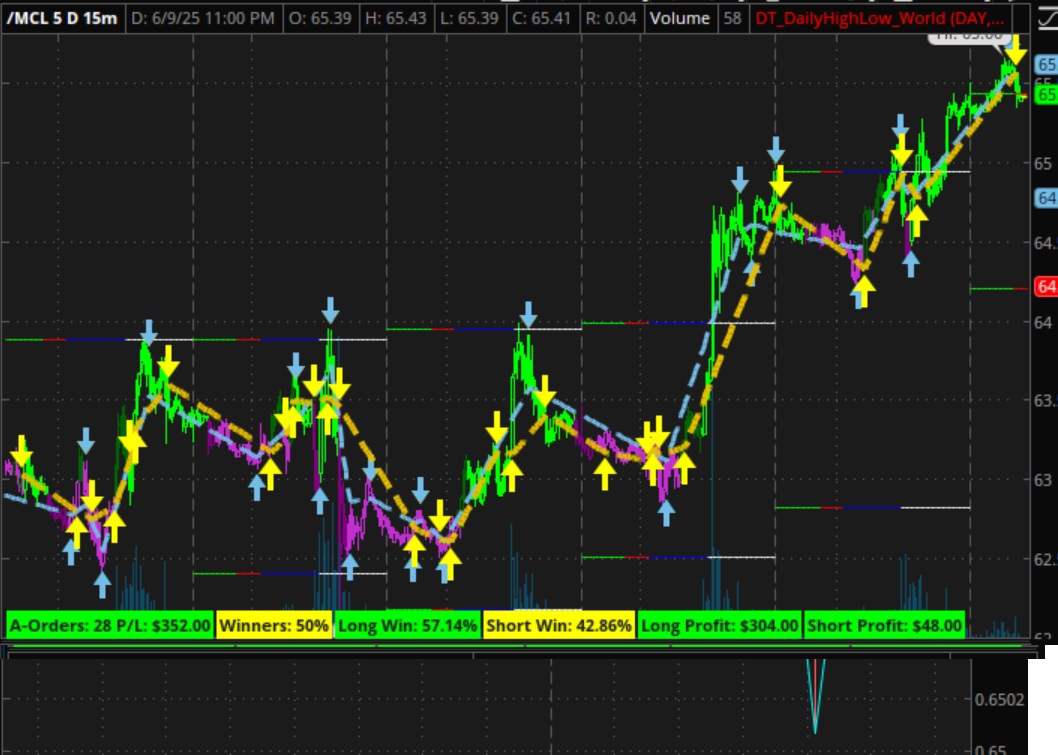
Task: Click the 65 price axis label
Action: point(1043,163)
